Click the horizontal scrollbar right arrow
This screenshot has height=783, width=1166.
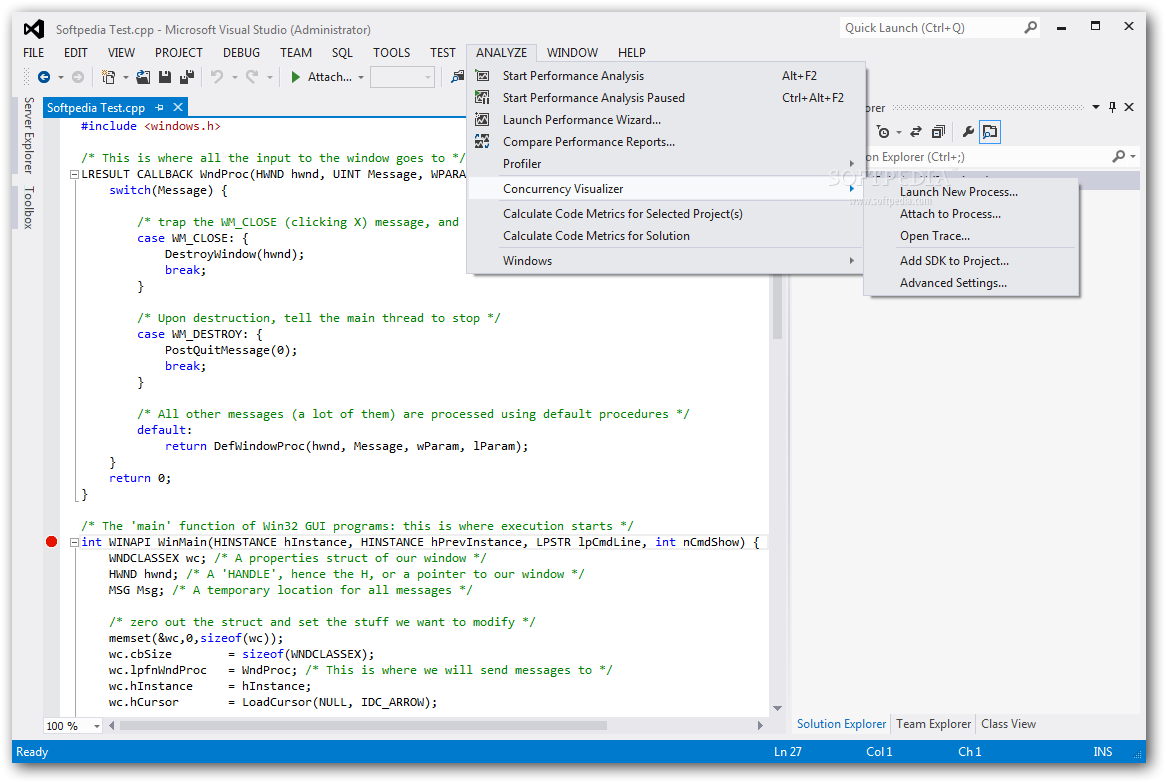[760, 725]
